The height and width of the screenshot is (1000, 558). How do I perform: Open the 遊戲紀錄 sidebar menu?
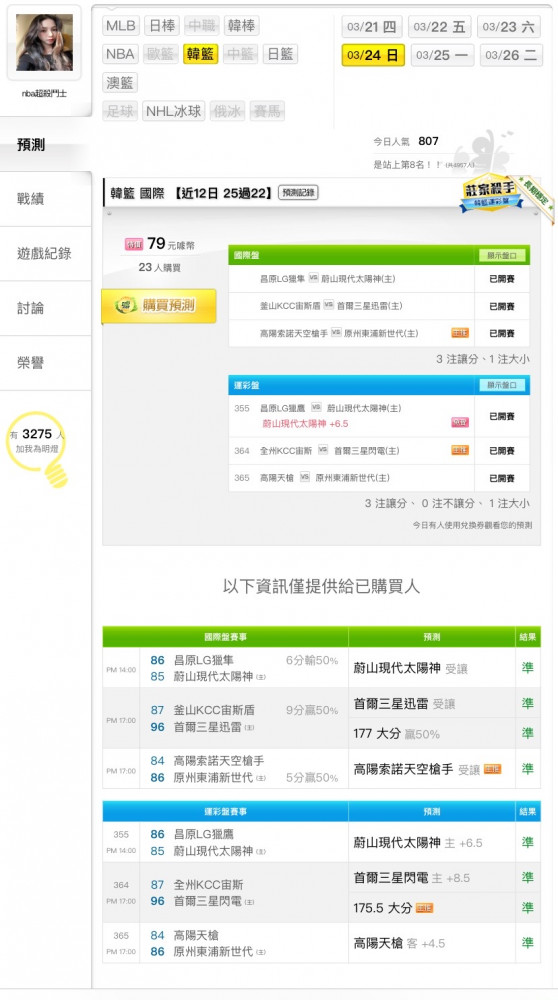45,254
